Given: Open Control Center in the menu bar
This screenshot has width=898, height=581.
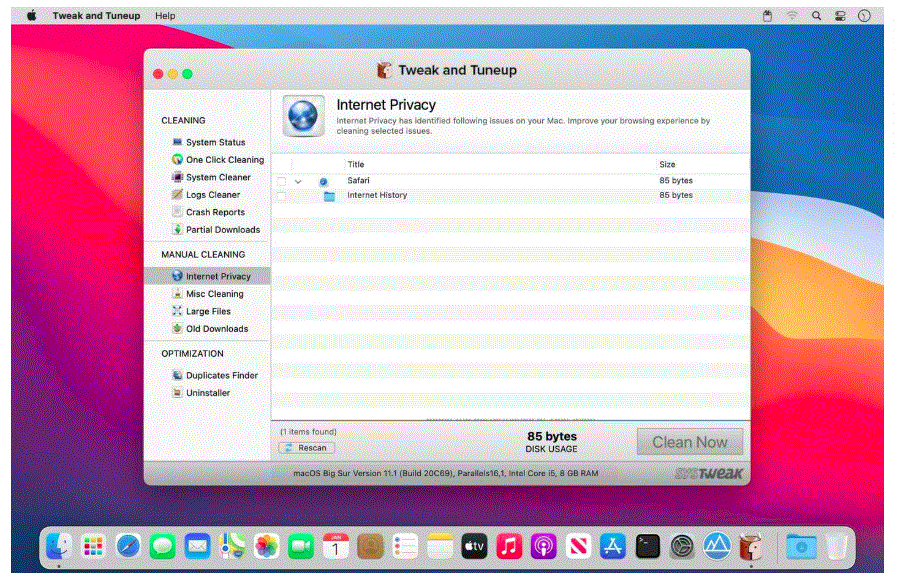Looking at the screenshot, I should pyautogui.click(x=840, y=16).
